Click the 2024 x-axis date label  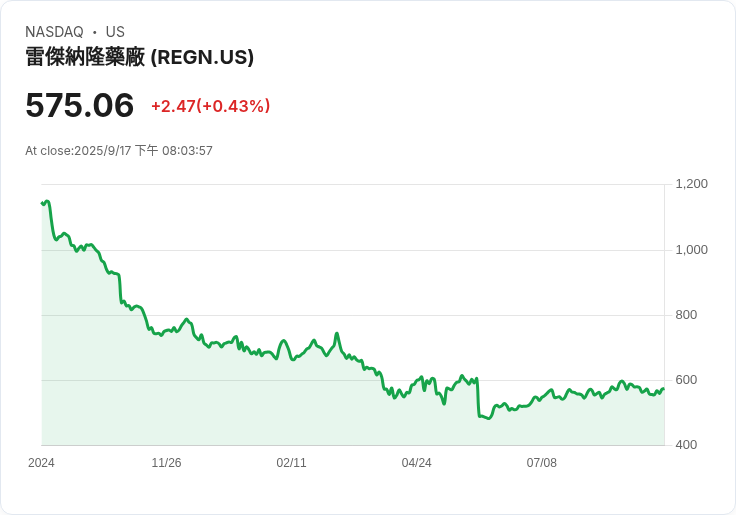coord(41,463)
